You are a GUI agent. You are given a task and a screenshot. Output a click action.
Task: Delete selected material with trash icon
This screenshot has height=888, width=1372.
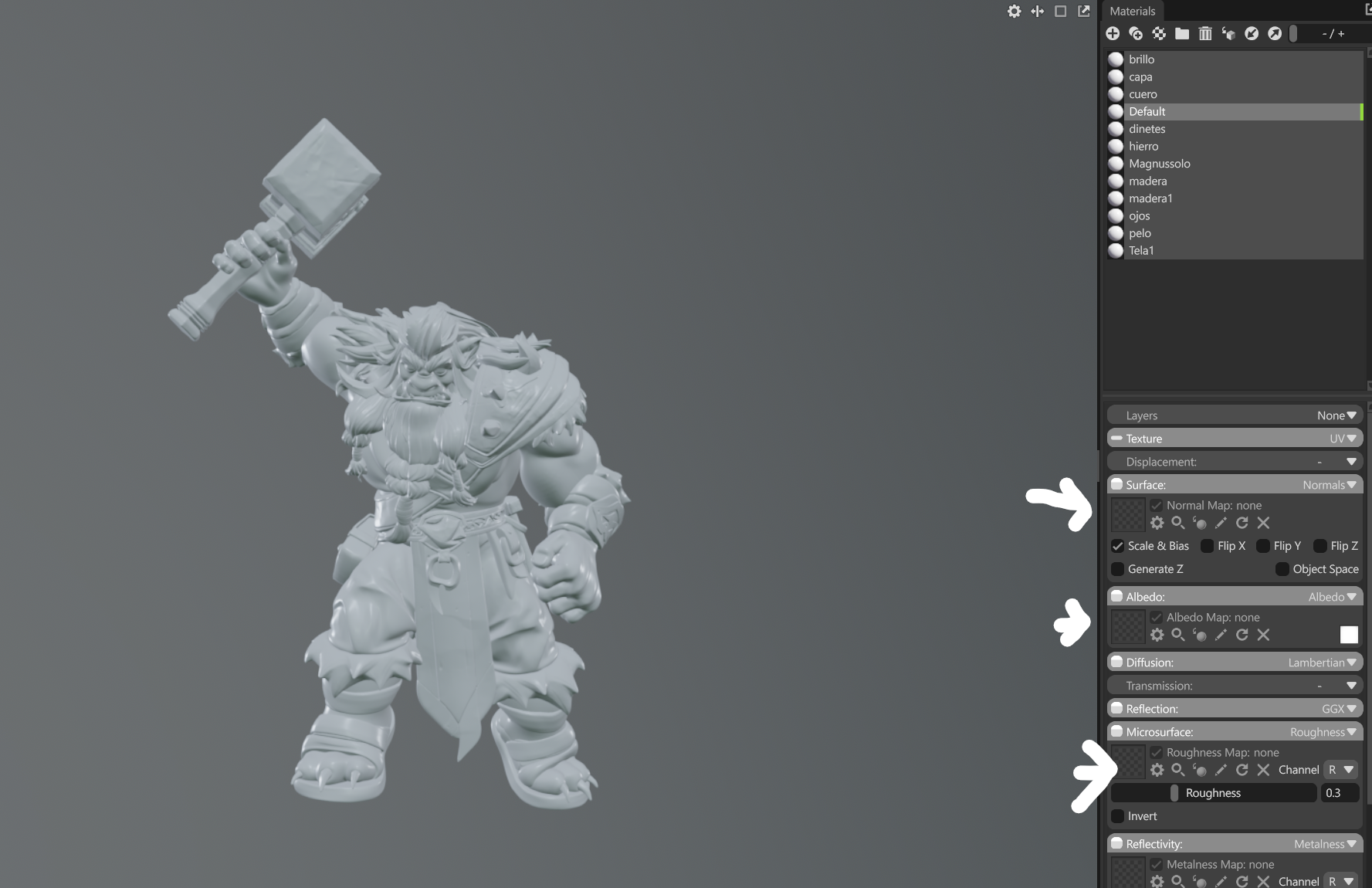(1205, 33)
